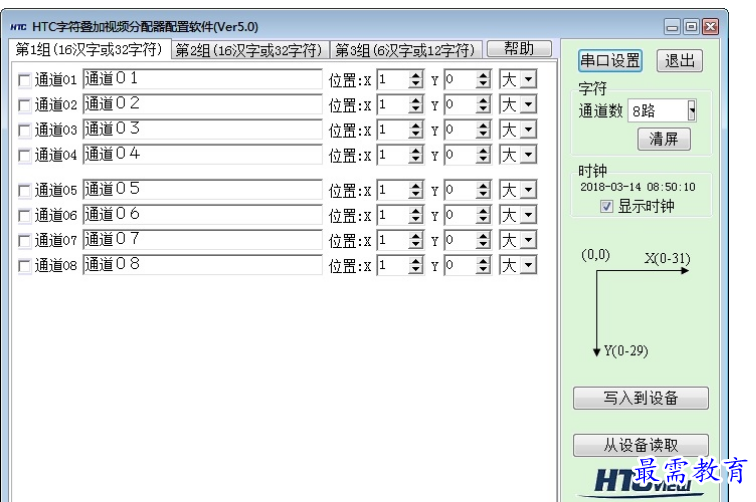The image size is (756, 502).
Task: Close the HTC configuration window
Action: 710,27
